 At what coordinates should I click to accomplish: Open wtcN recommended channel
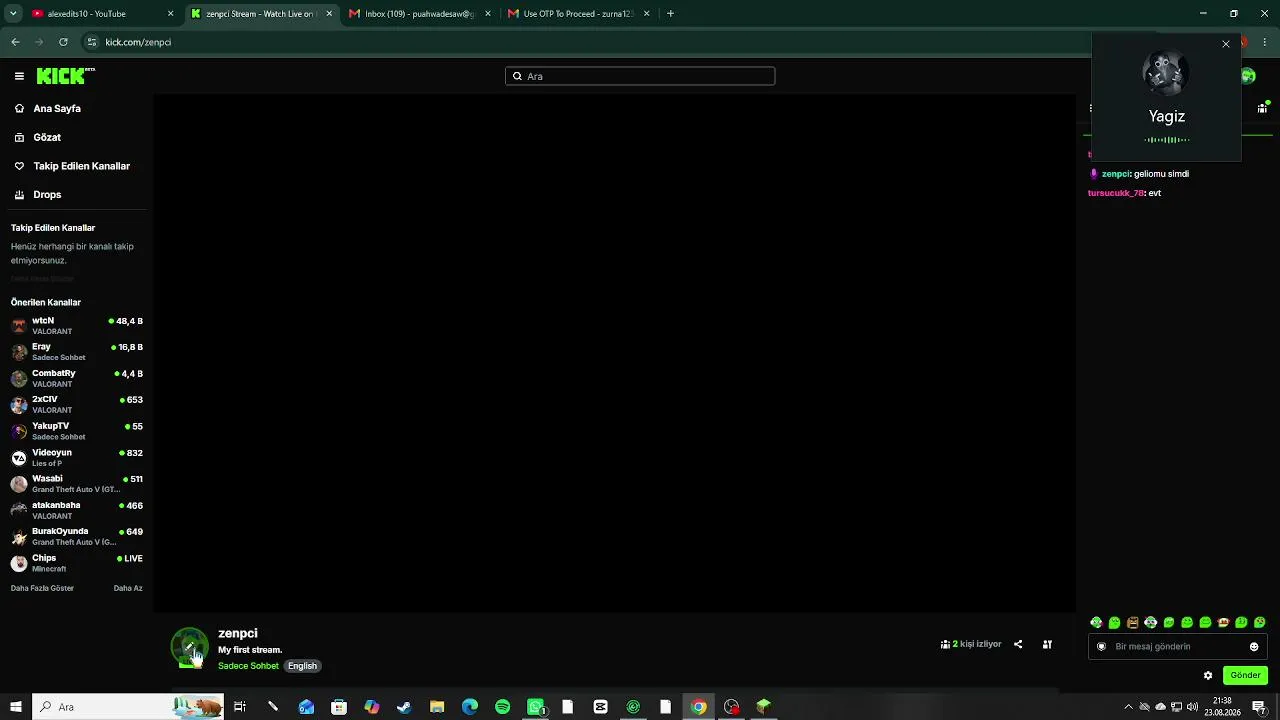click(x=77, y=326)
